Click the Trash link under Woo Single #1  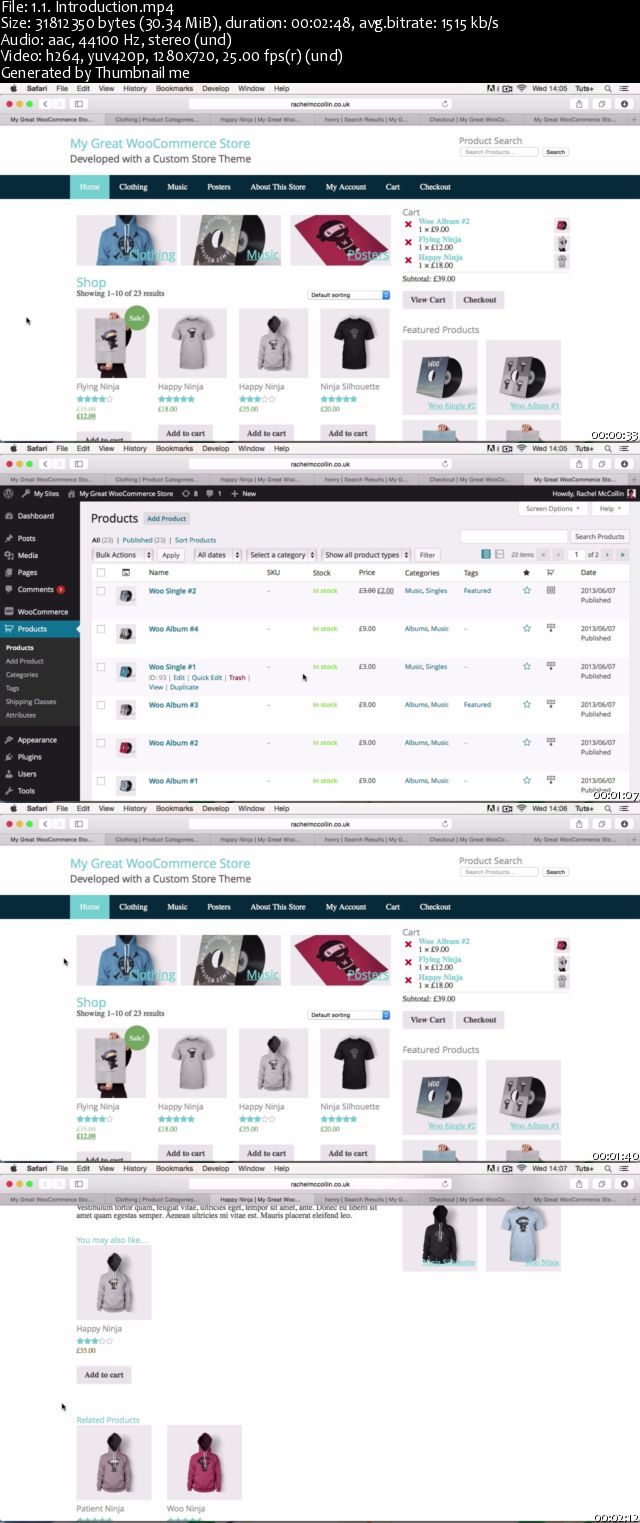[x=237, y=678]
